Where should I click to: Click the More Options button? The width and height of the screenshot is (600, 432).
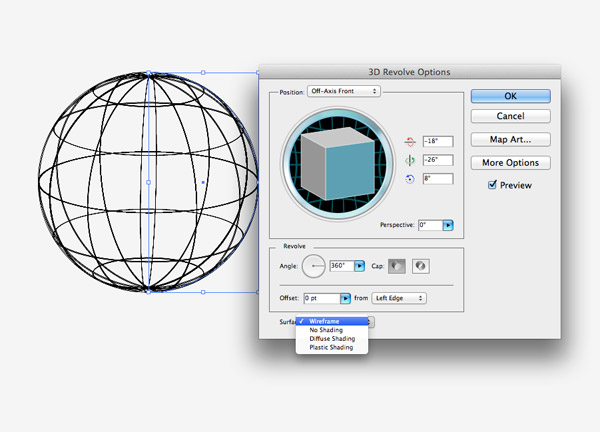510,162
